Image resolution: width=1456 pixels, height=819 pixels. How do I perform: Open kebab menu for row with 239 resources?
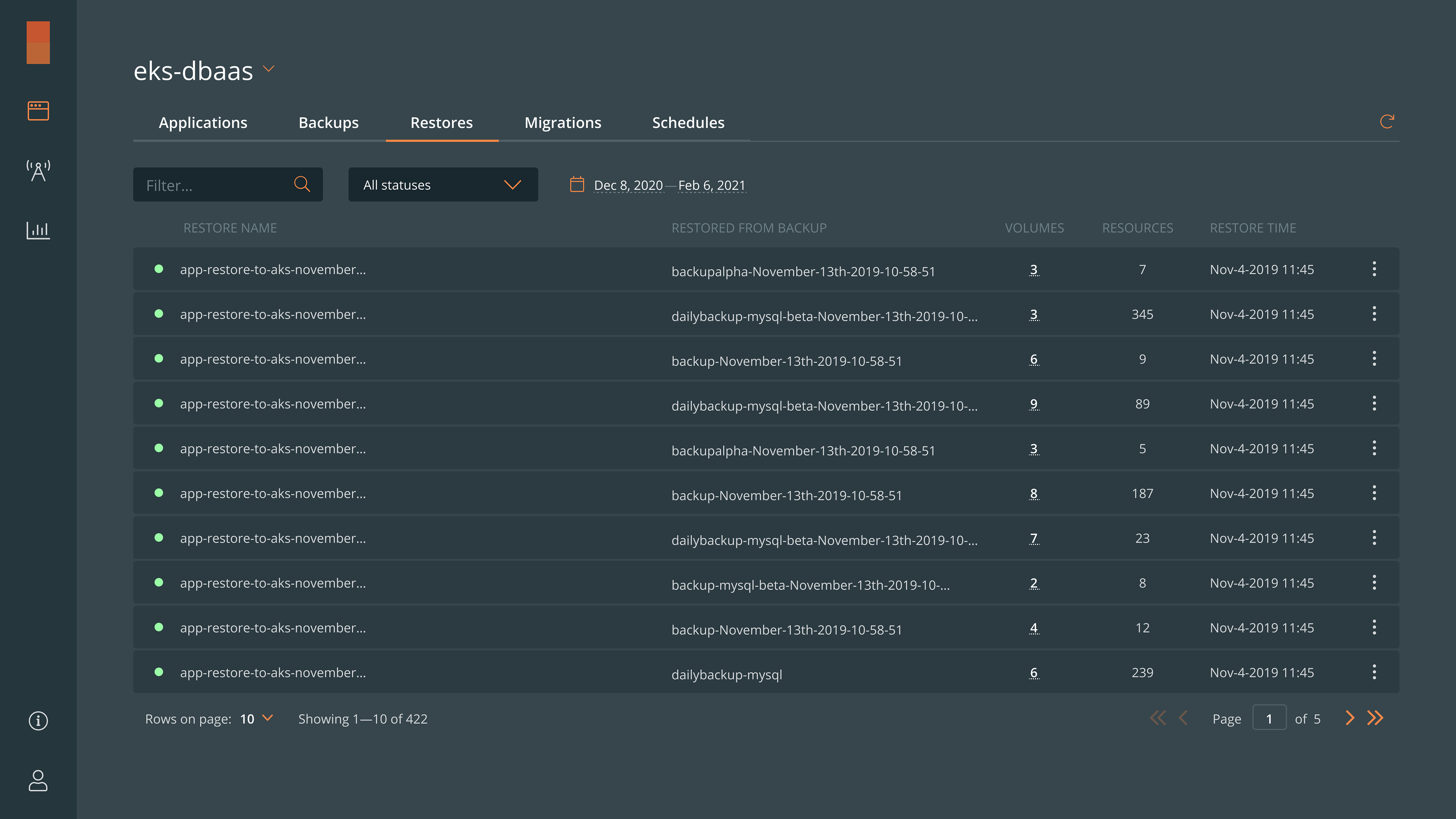click(x=1374, y=672)
